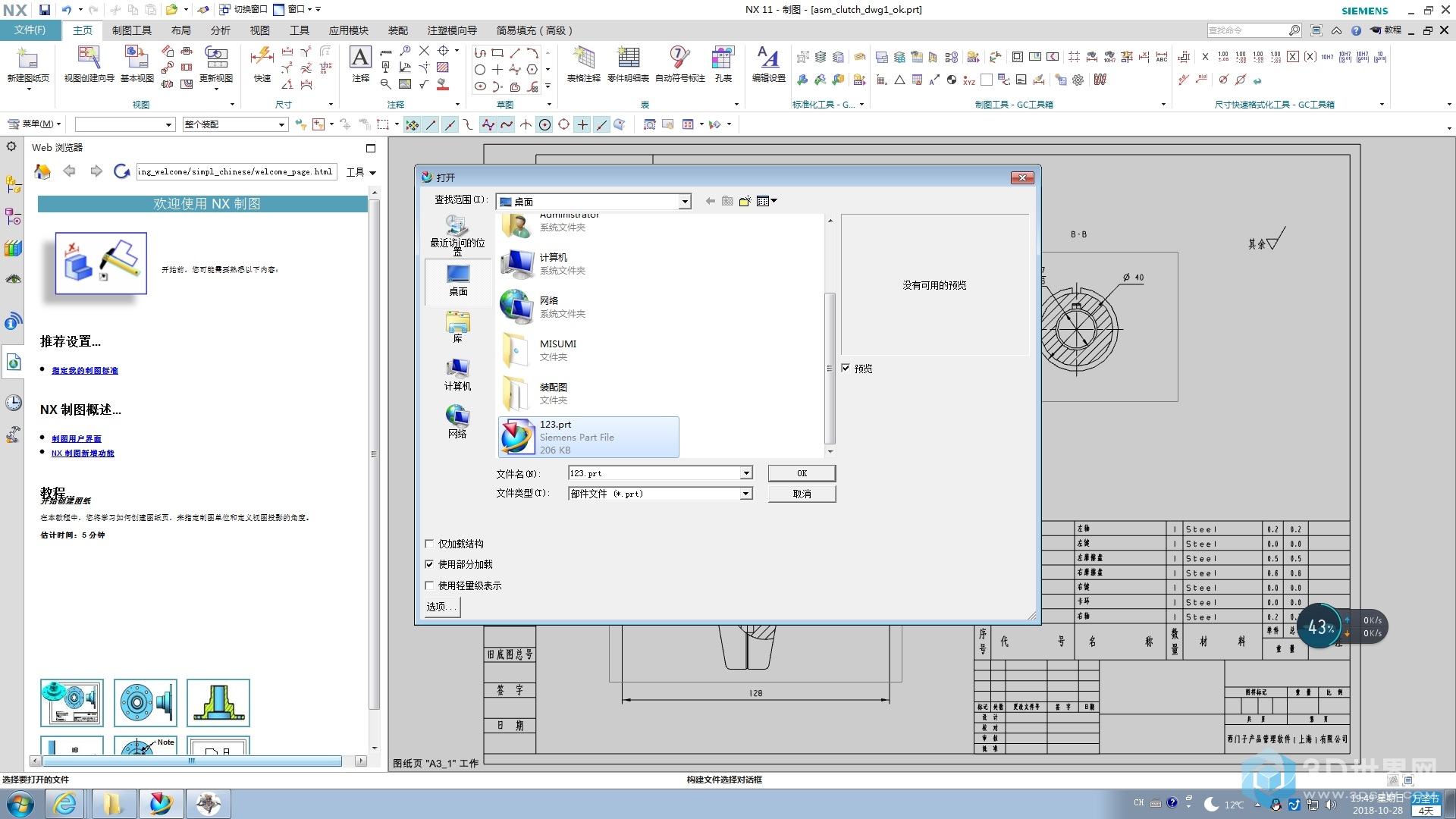This screenshot has height=819, width=1456.
Task: Open the History clock icon in resource bar
Action: click(13, 403)
